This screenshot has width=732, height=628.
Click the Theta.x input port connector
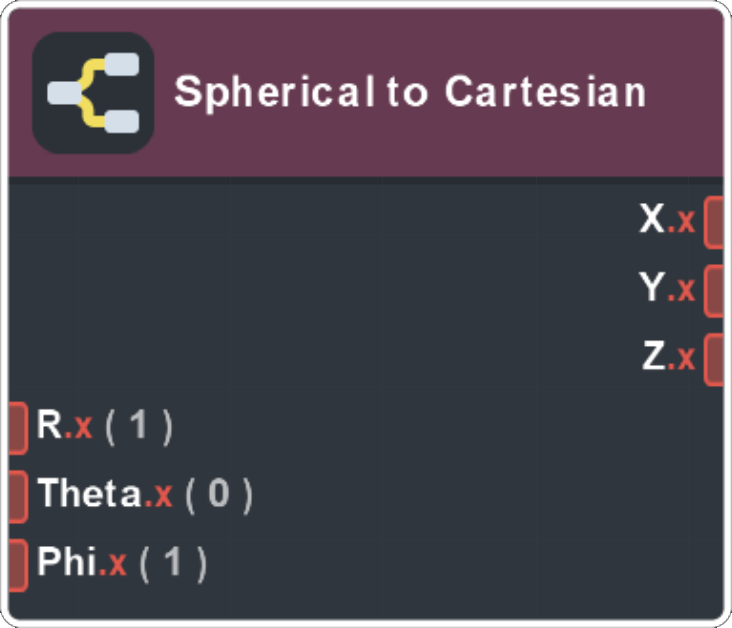[17, 496]
